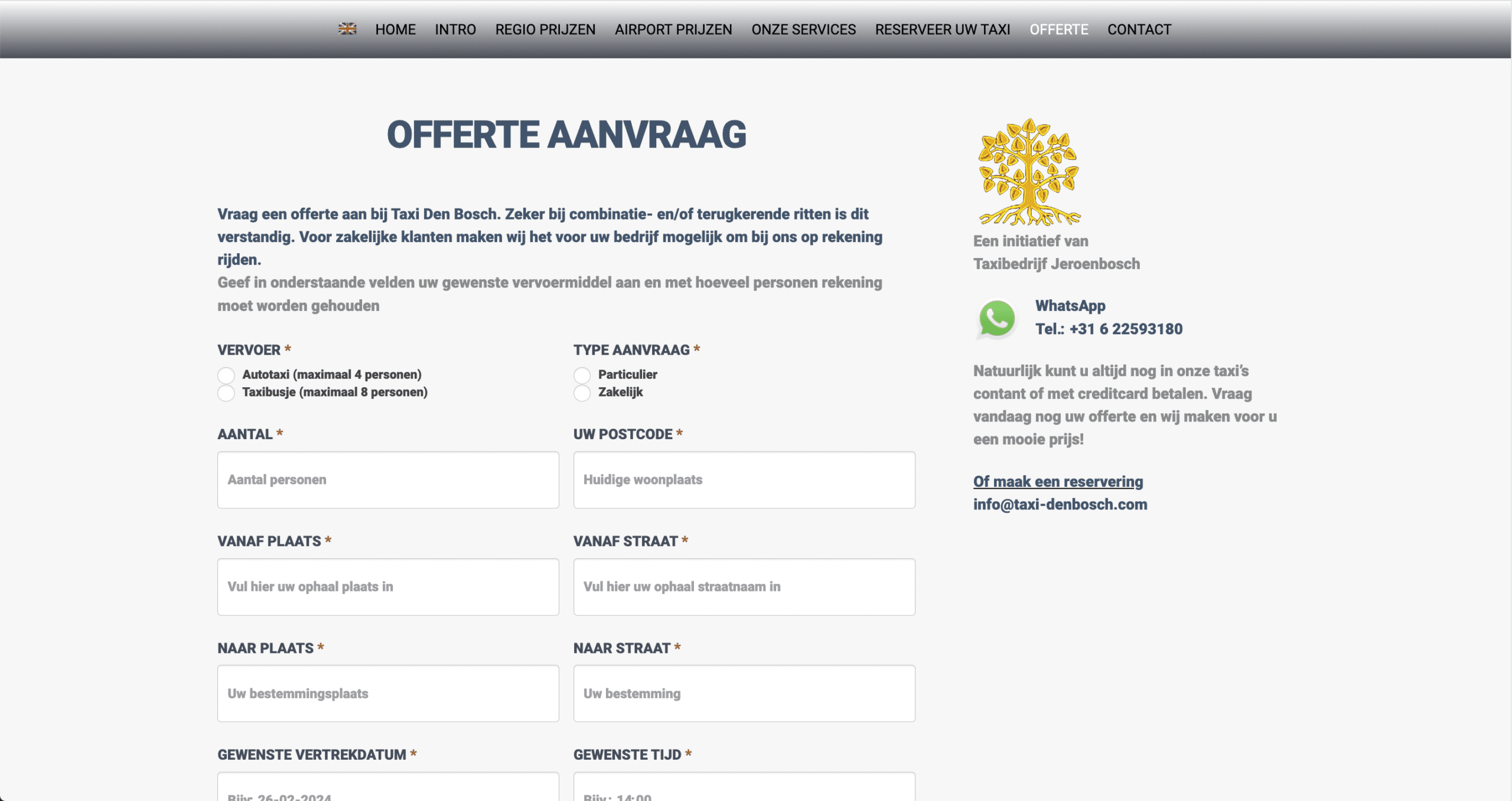
Task: Click the info@taxi-denbosch.com email link
Action: [1060, 505]
